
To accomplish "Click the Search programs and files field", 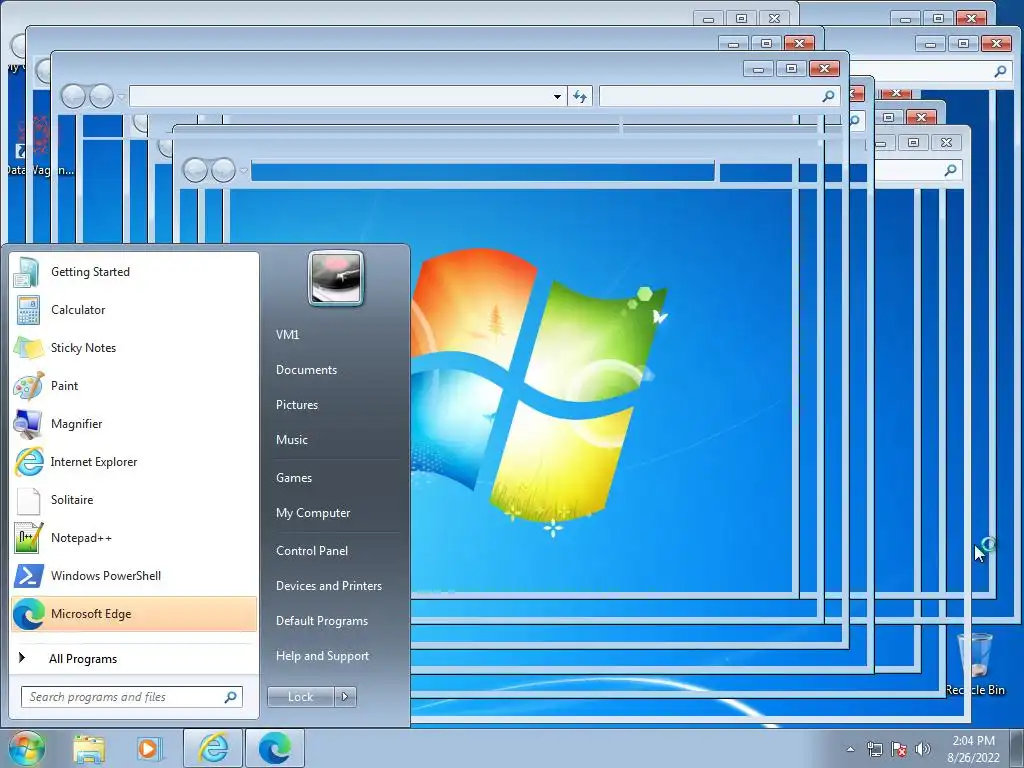I will point(131,697).
